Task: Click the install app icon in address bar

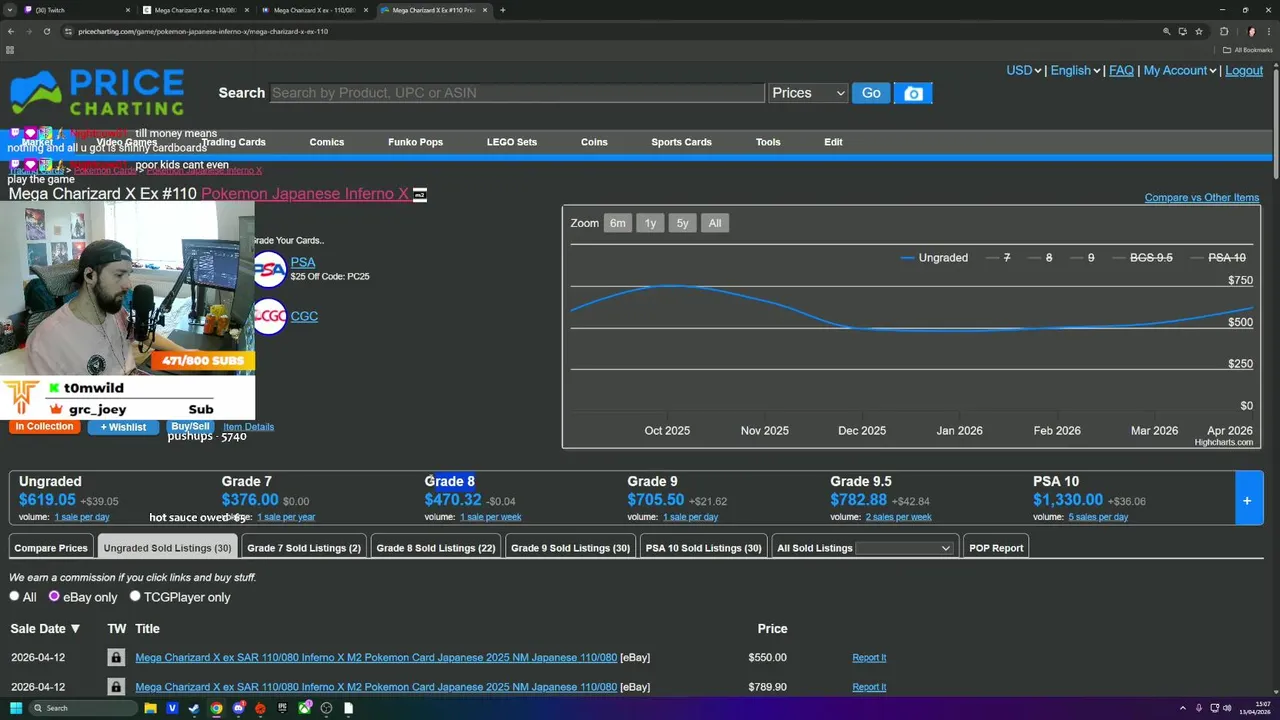Action: pos(1182,31)
